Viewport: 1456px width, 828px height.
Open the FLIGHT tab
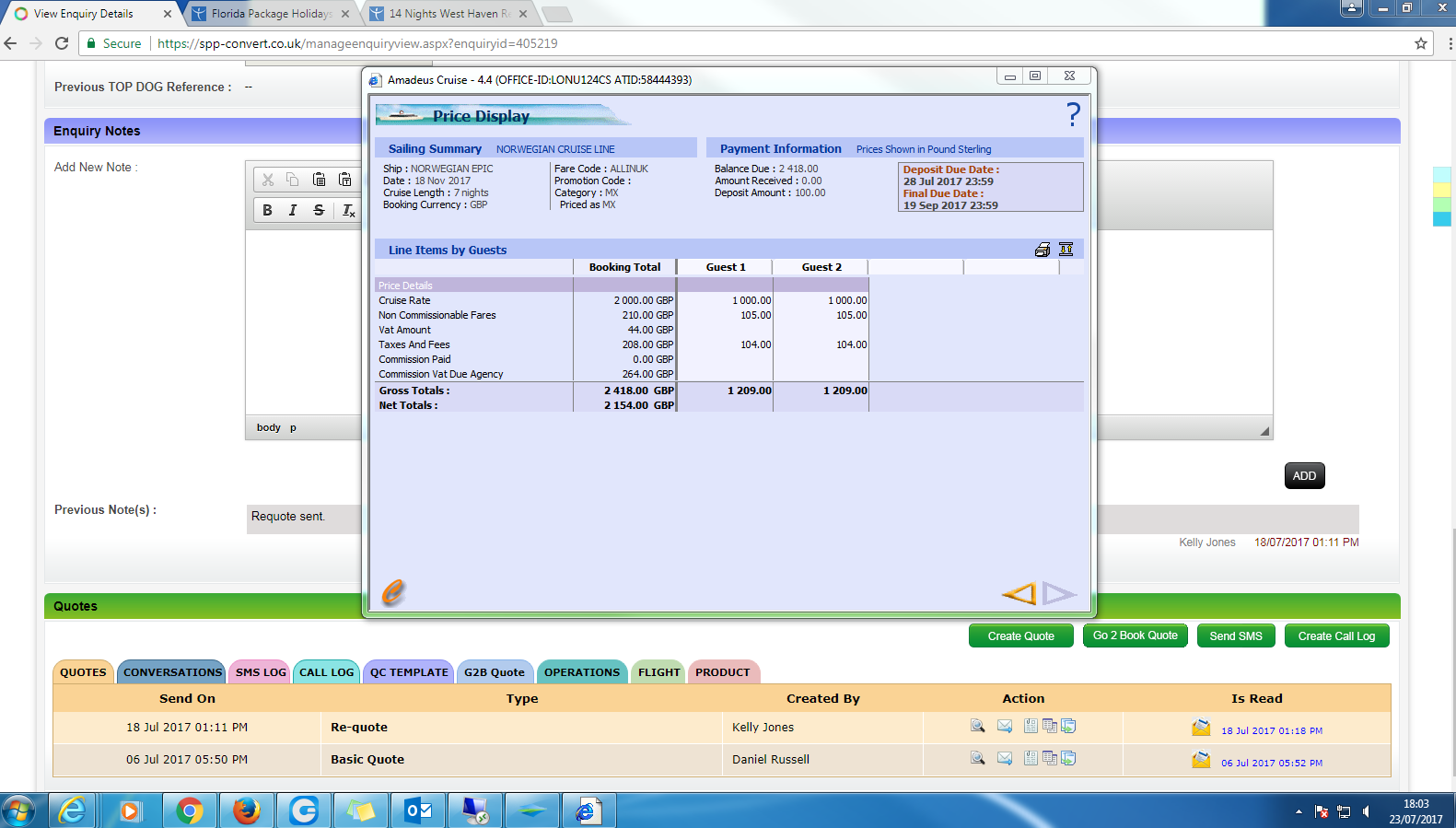click(659, 672)
